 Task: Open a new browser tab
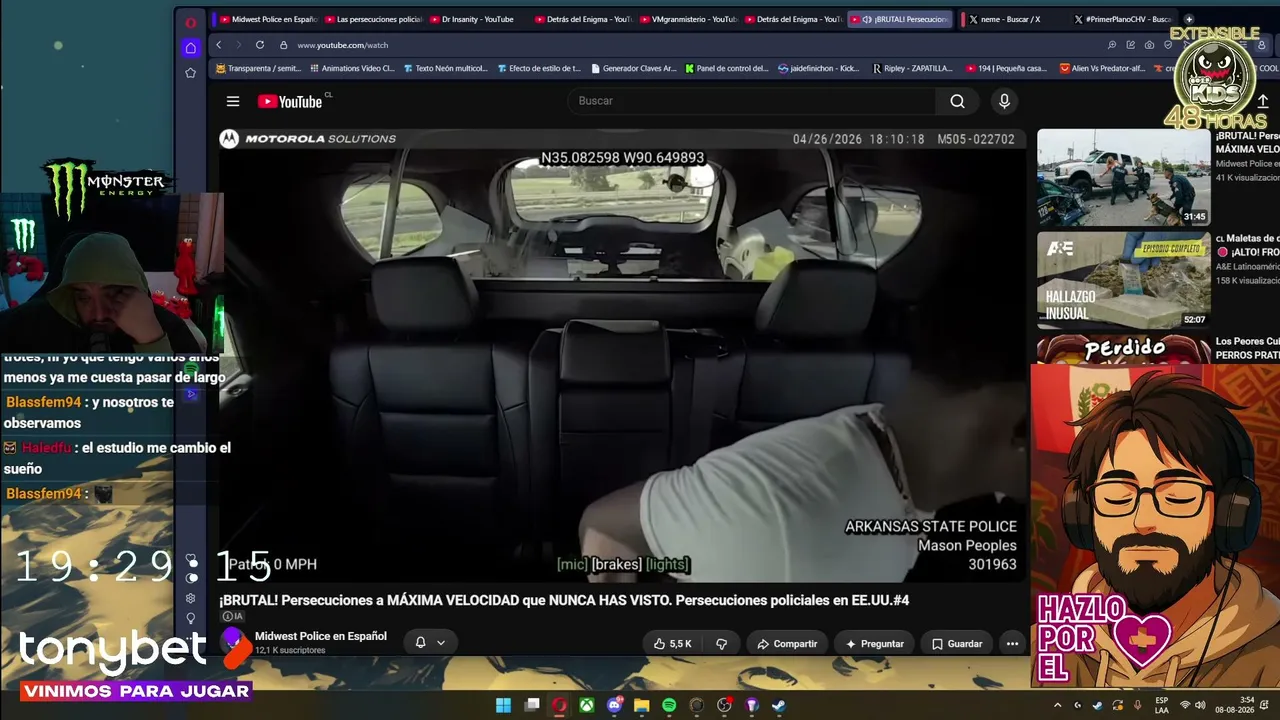1189,19
